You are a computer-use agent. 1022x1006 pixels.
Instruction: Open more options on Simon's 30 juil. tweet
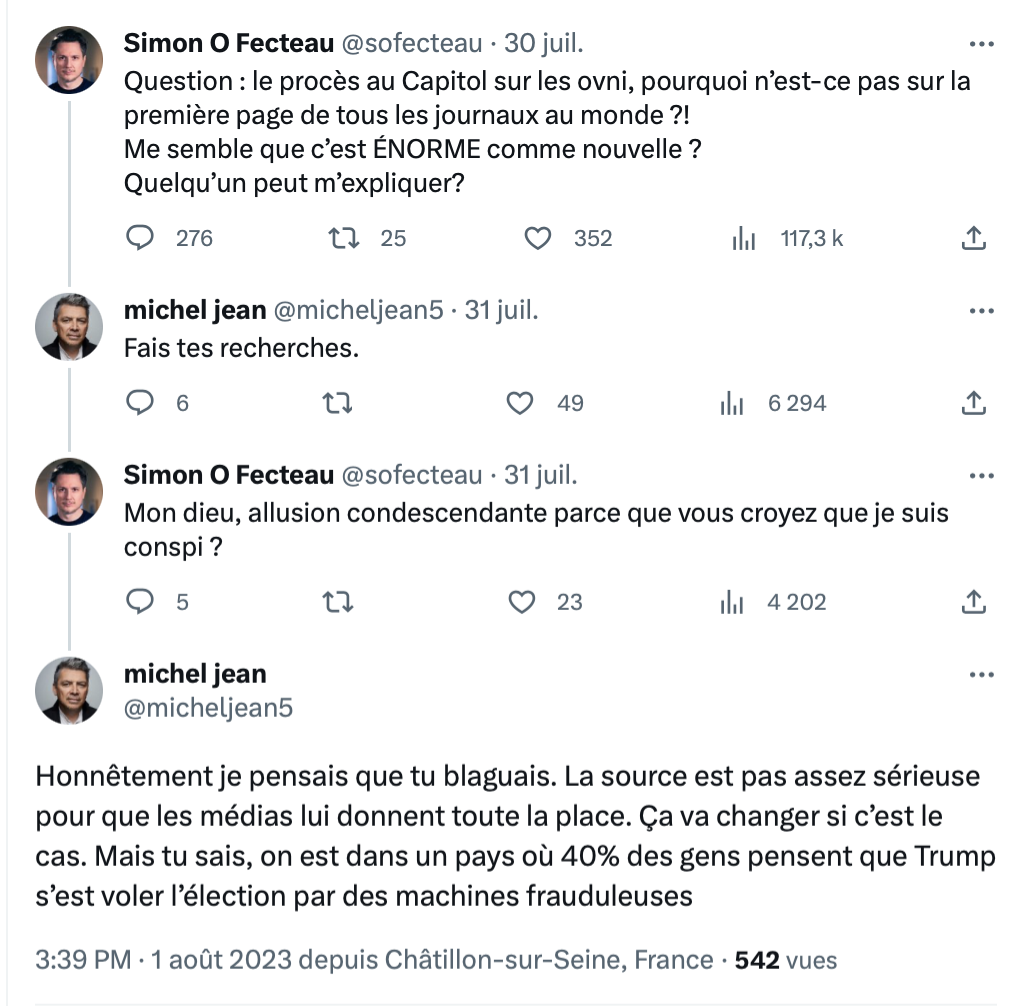coord(982,44)
